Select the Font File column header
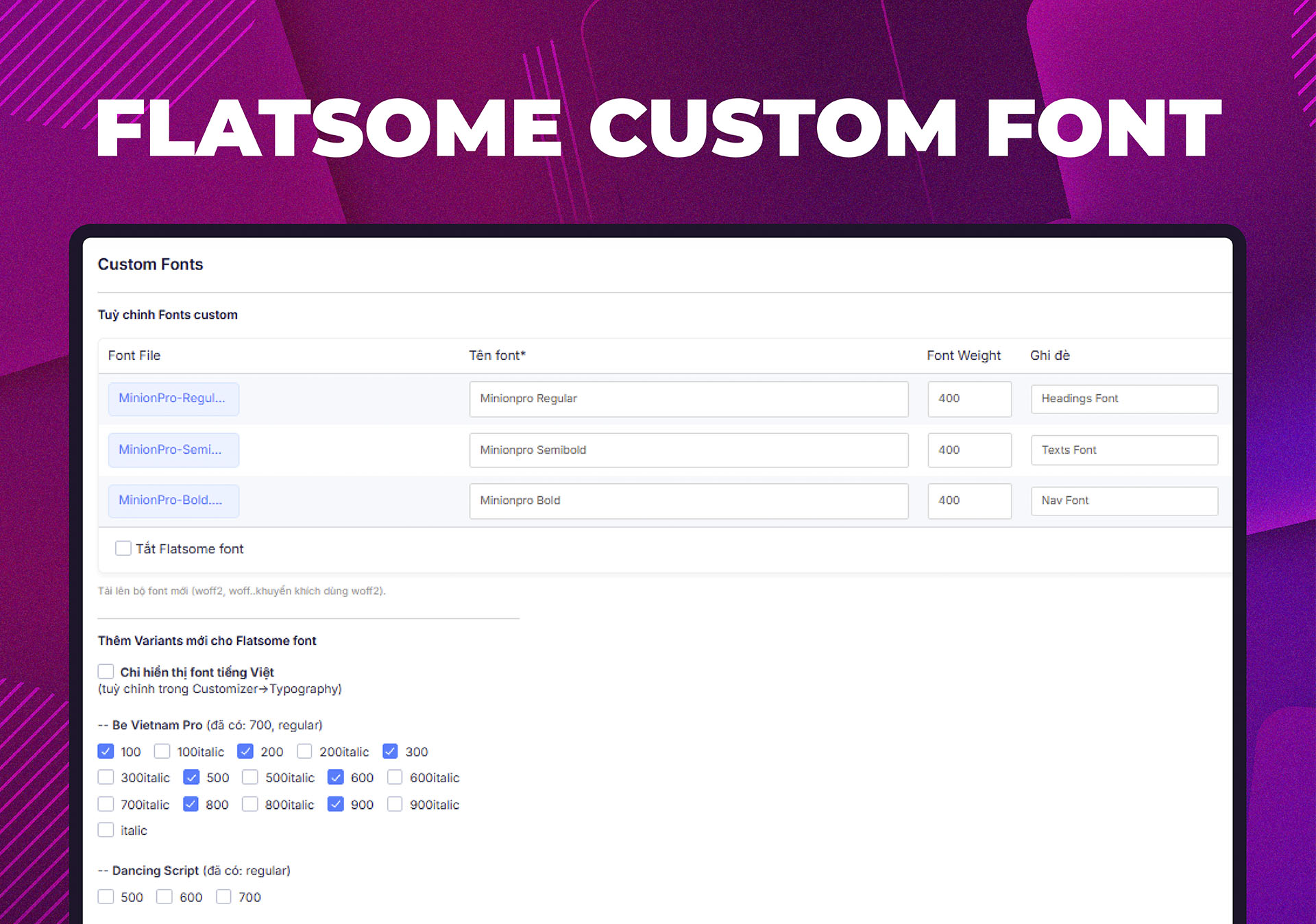Screen dimensions: 1316x924 (x=134, y=355)
